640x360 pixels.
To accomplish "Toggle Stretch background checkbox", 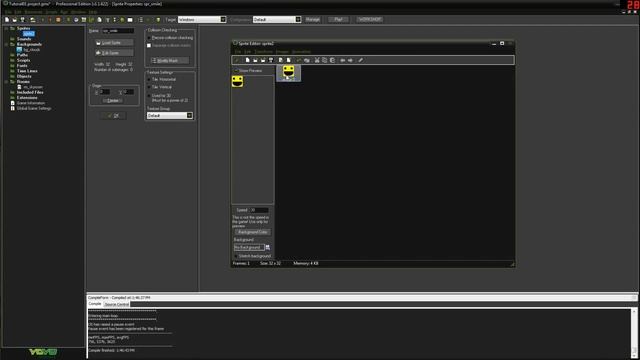I will tap(236, 256).
